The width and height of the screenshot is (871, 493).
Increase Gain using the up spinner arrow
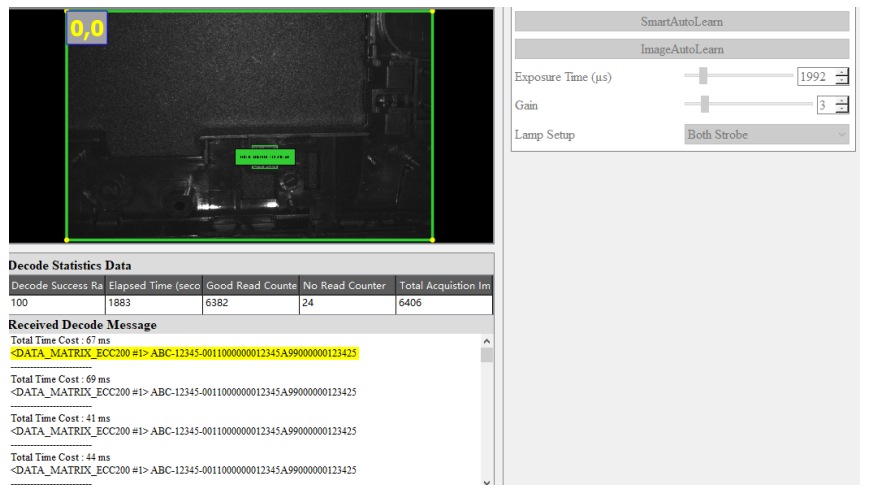tap(842, 100)
